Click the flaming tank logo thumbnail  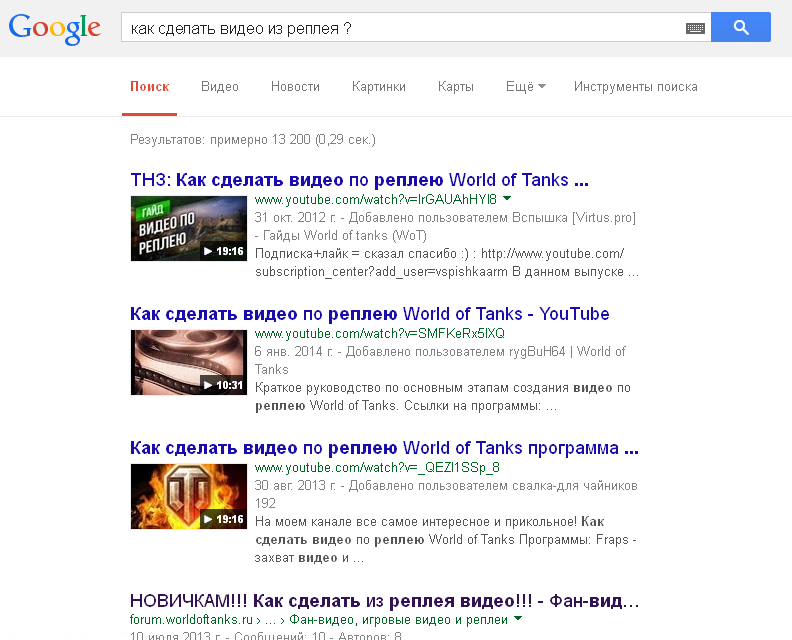coord(188,496)
